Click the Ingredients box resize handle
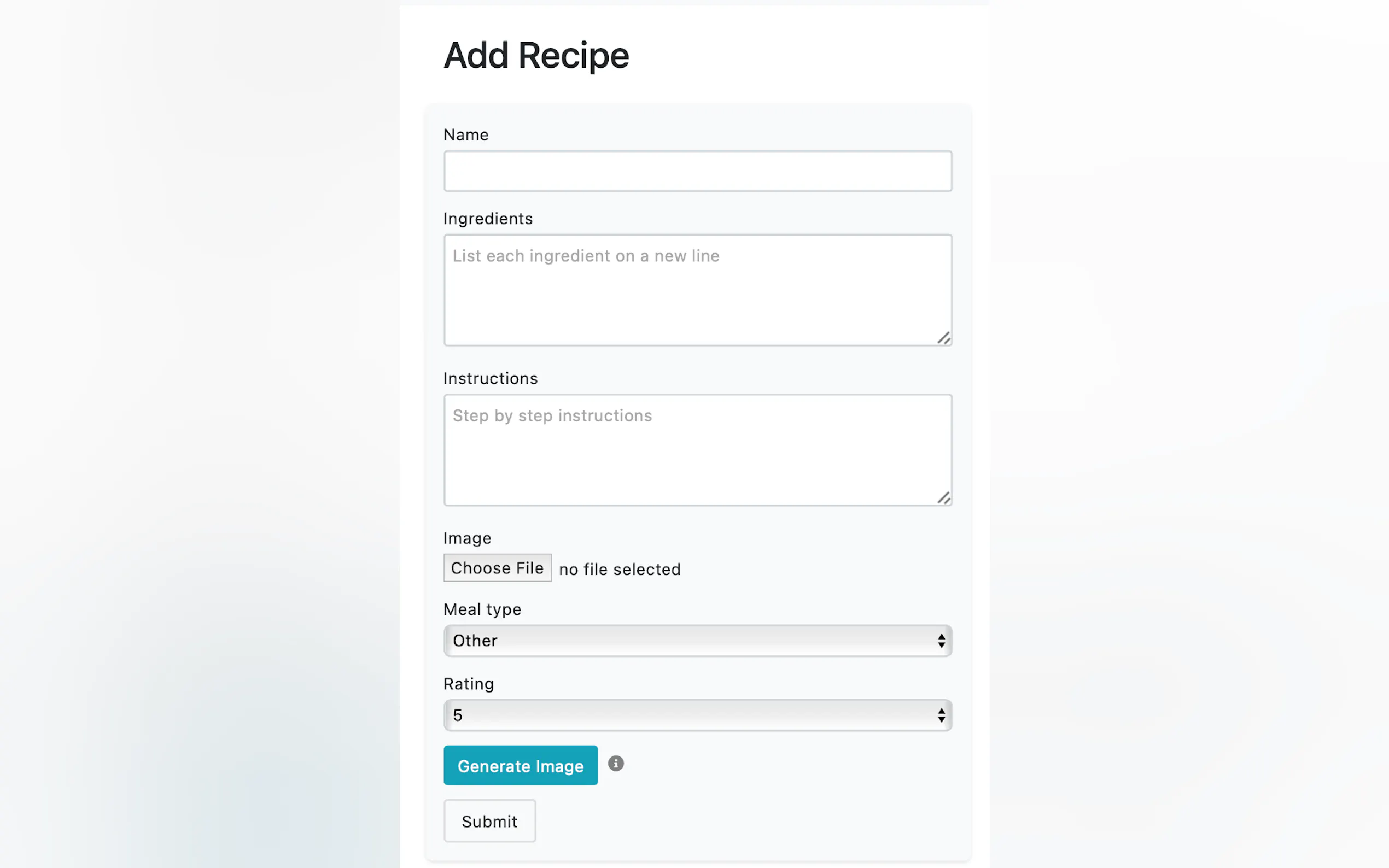Screen dimensions: 1389x868 click(943, 339)
